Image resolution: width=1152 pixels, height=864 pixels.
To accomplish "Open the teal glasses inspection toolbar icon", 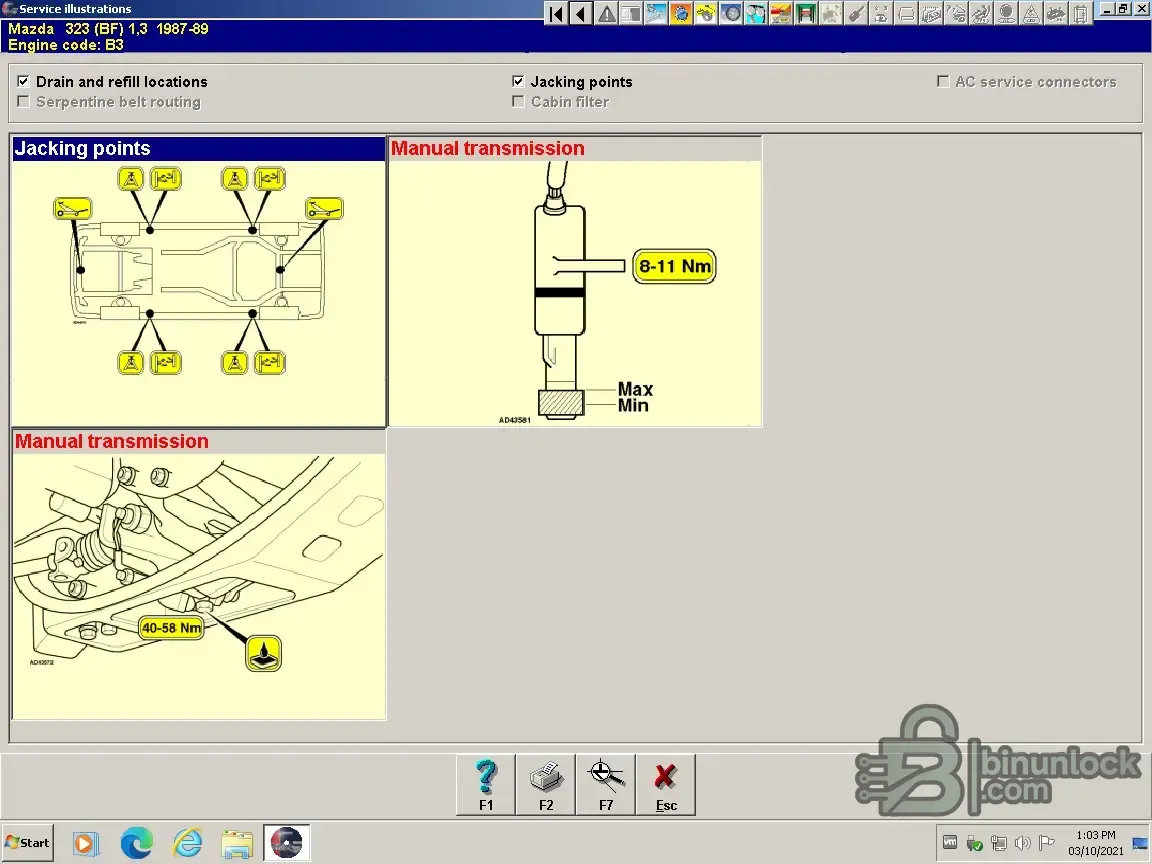I will click(x=756, y=13).
